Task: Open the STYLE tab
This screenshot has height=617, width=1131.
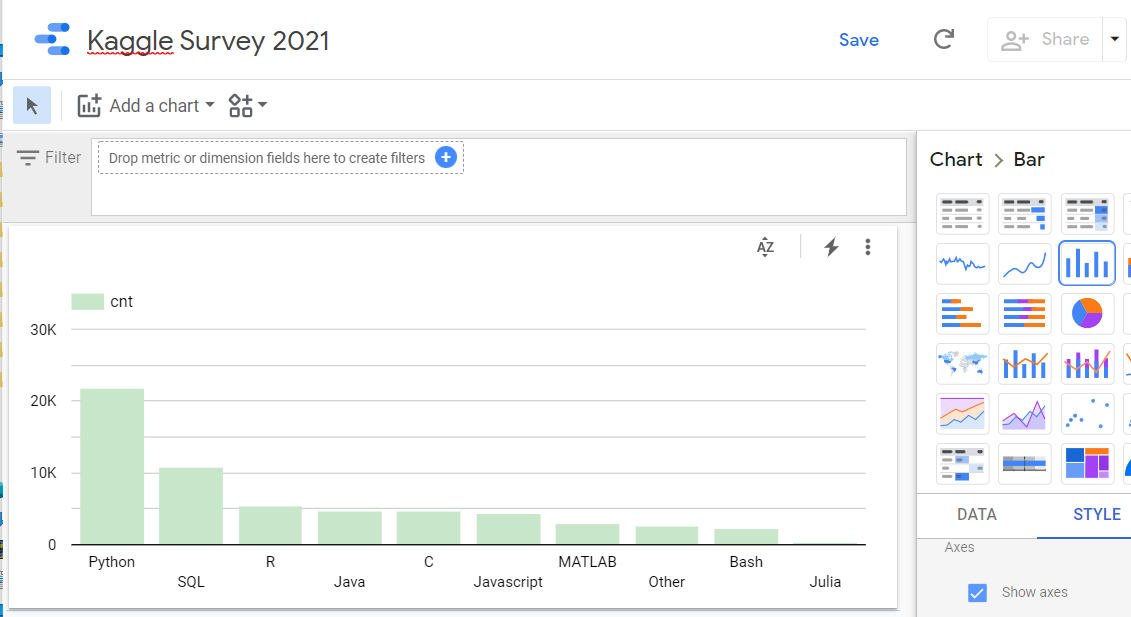Action: click(1097, 514)
